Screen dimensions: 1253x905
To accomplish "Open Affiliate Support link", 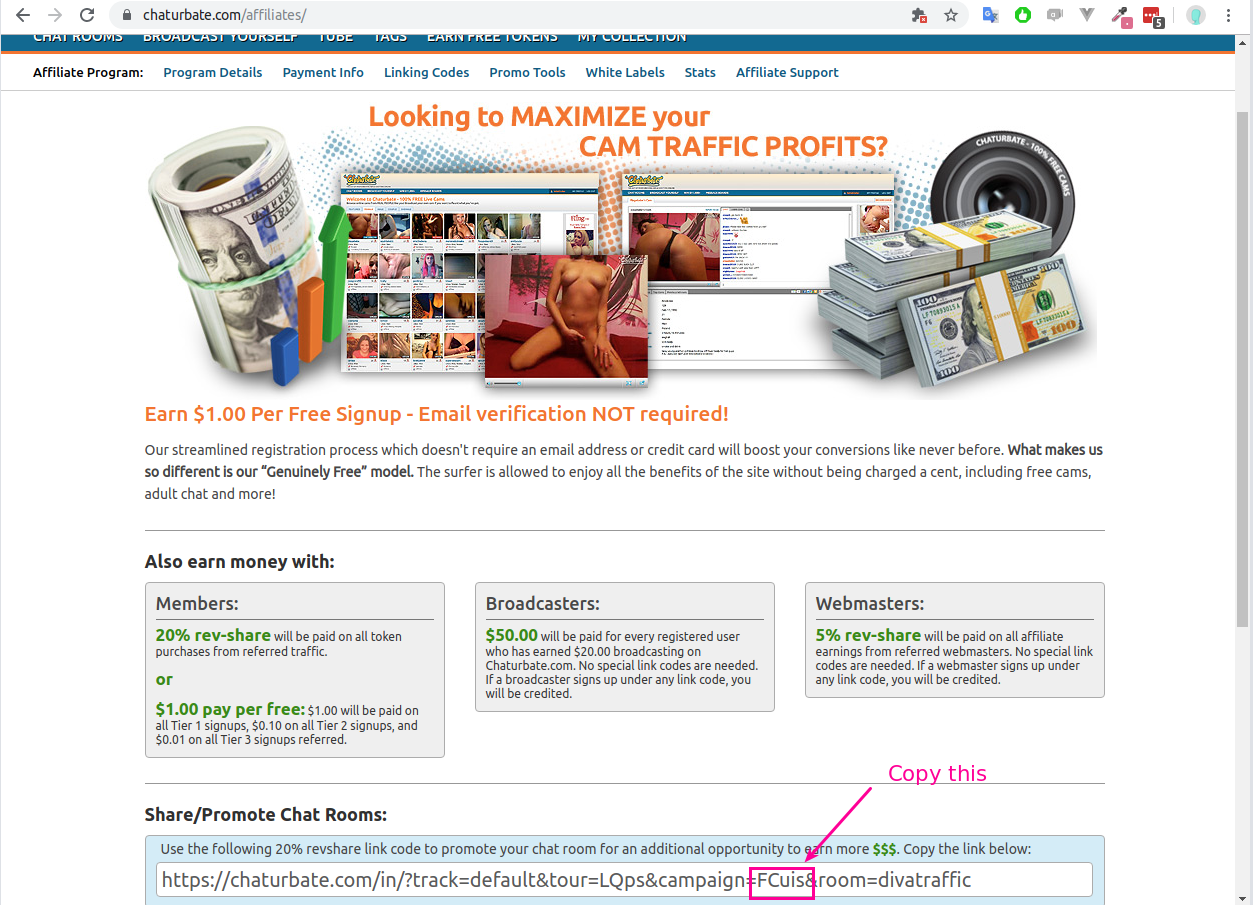I will [787, 72].
